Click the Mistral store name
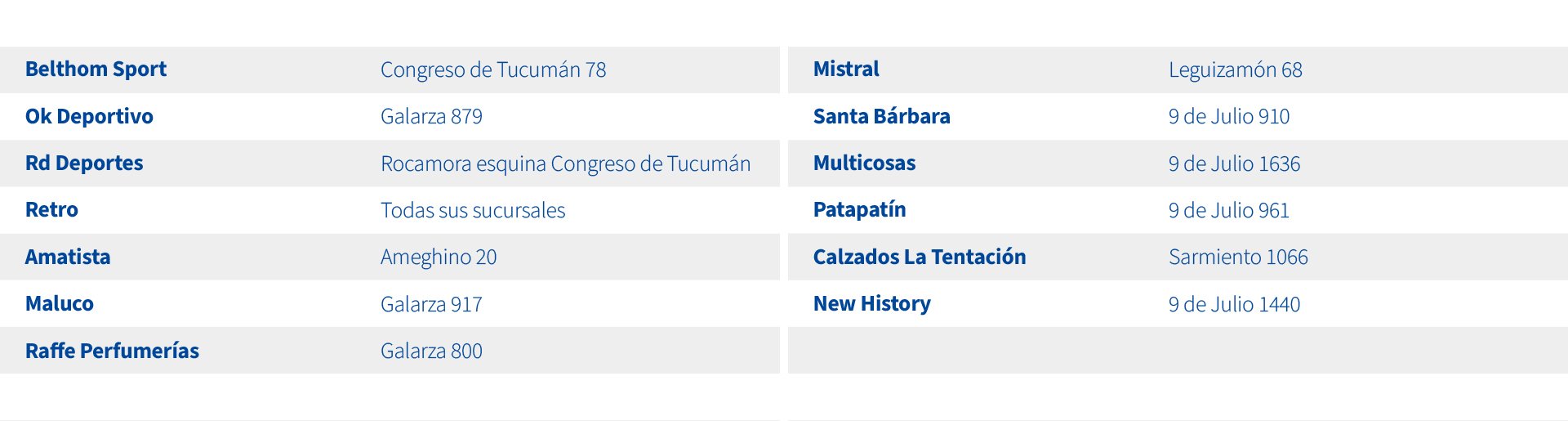Screen dimensions: 1568x421 [x=846, y=69]
